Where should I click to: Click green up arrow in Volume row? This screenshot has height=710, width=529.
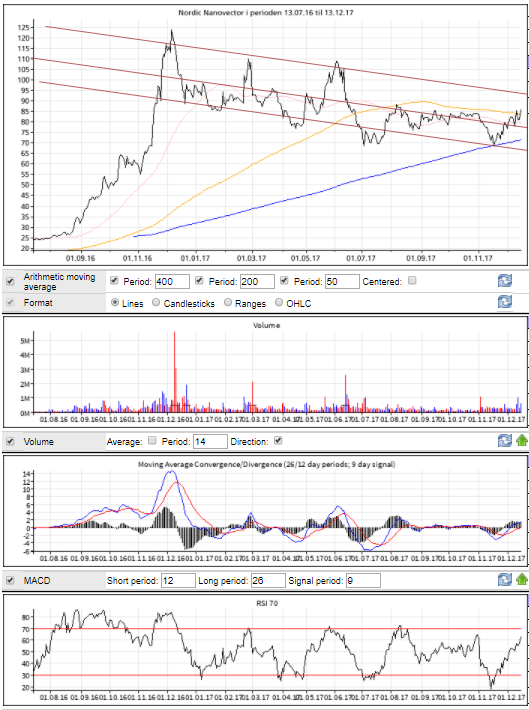click(x=521, y=441)
